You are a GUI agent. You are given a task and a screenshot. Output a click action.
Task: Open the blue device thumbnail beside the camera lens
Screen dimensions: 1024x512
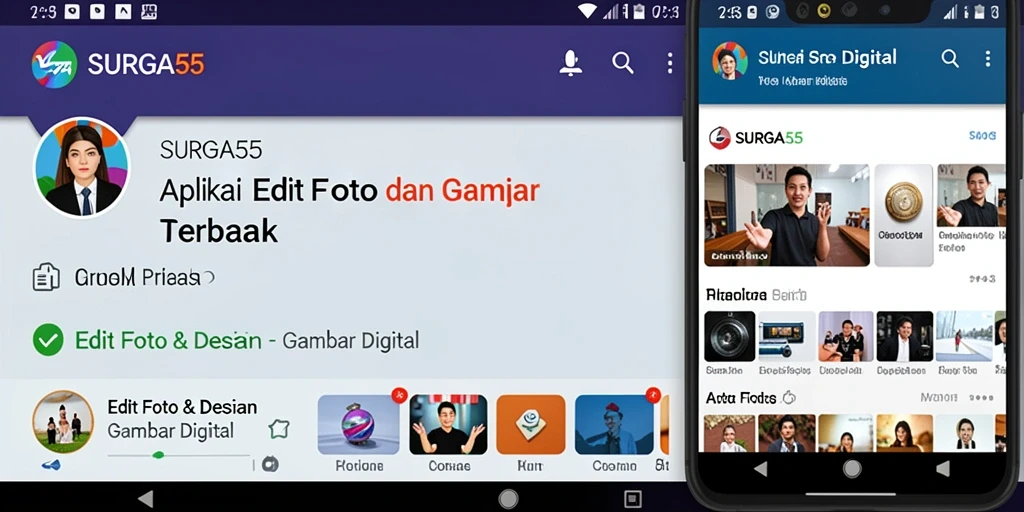click(786, 336)
